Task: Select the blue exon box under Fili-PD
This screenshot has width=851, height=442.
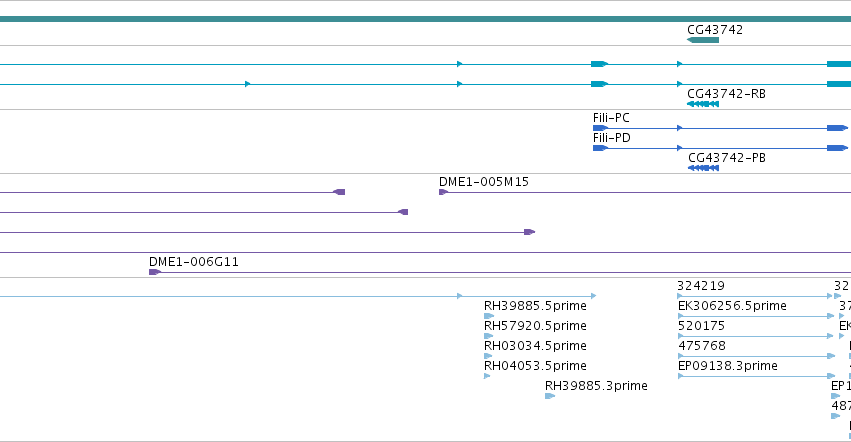Action: 600,148
